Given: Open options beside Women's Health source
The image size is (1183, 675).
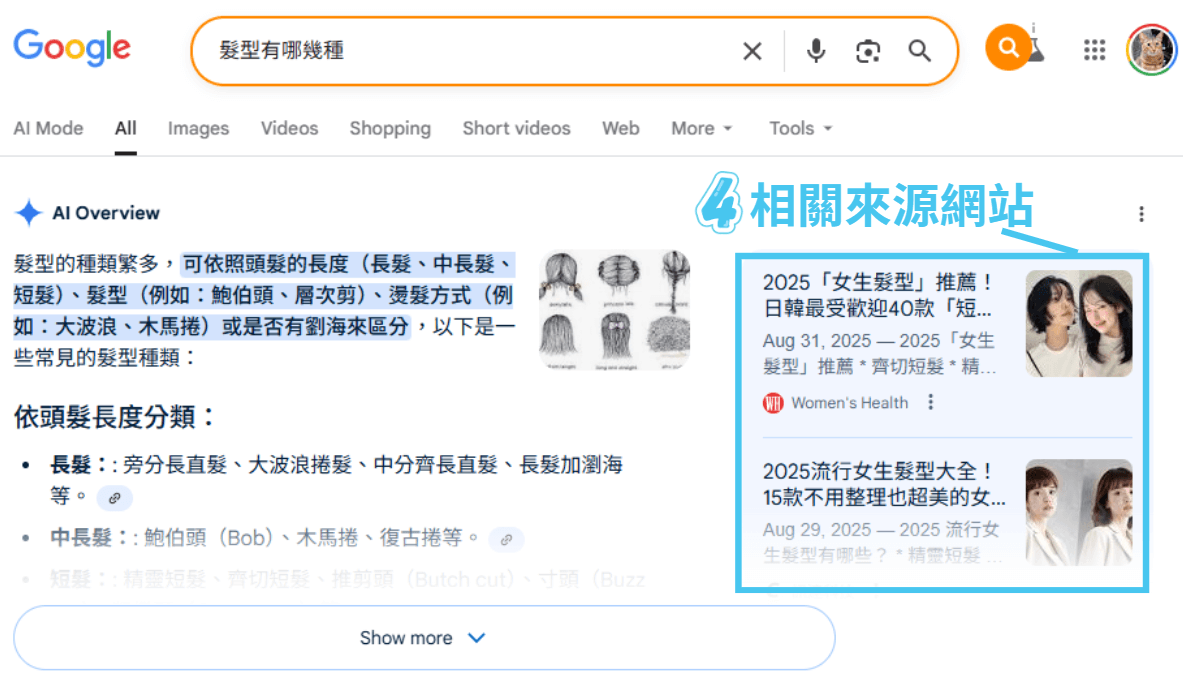Looking at the screenshot, I should coord(931,402).
